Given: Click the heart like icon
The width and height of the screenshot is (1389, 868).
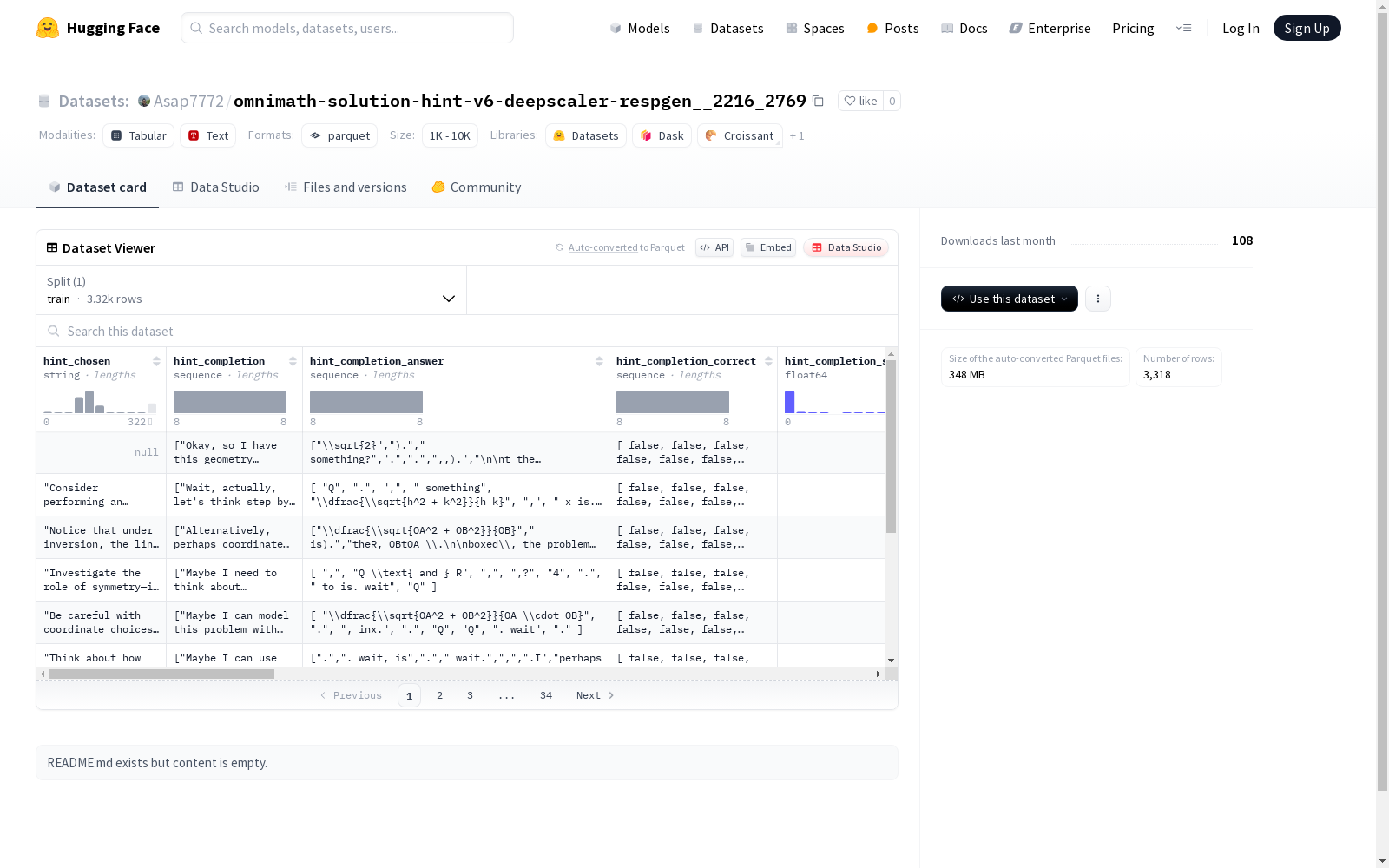Looking at the screenshot, I should (850, 101).
